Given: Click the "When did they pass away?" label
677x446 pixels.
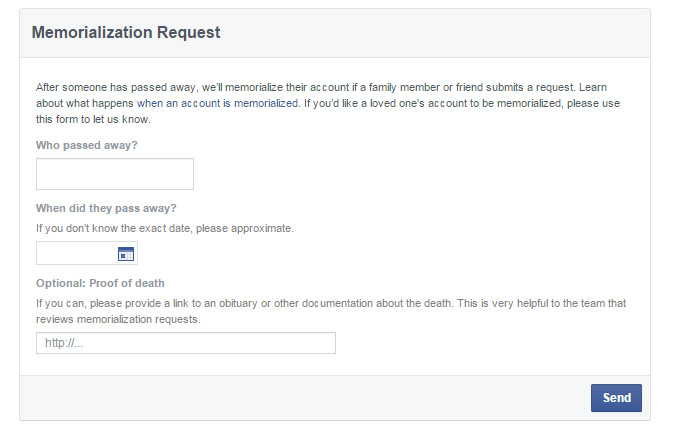Looking at the screenshot, I should click(x=106, y=208).
